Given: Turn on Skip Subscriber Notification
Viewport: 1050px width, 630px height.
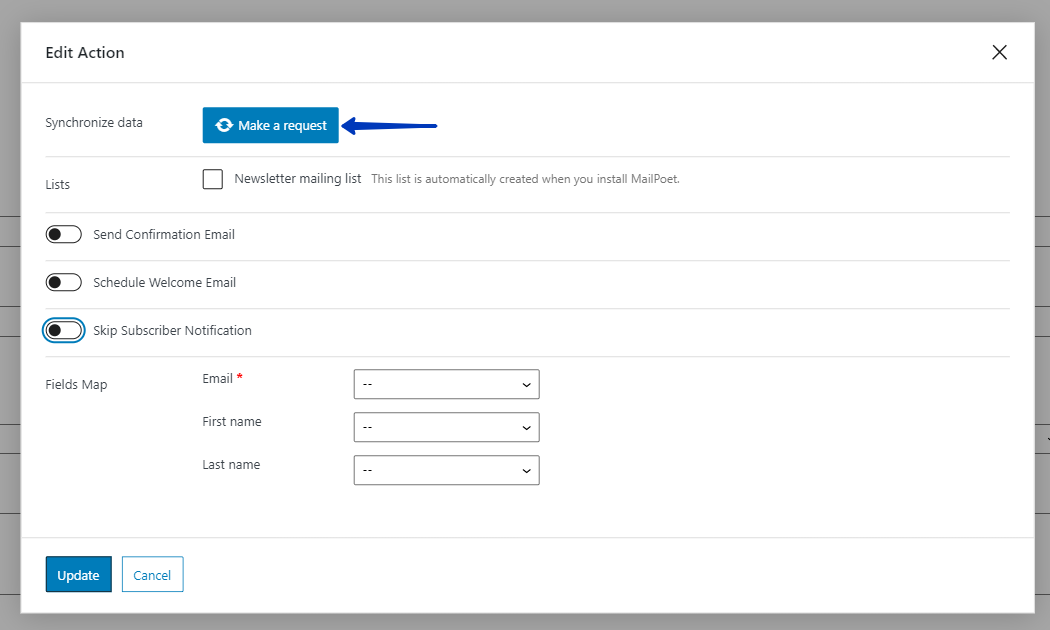Looking at the screenshot, I should [63, 330].
